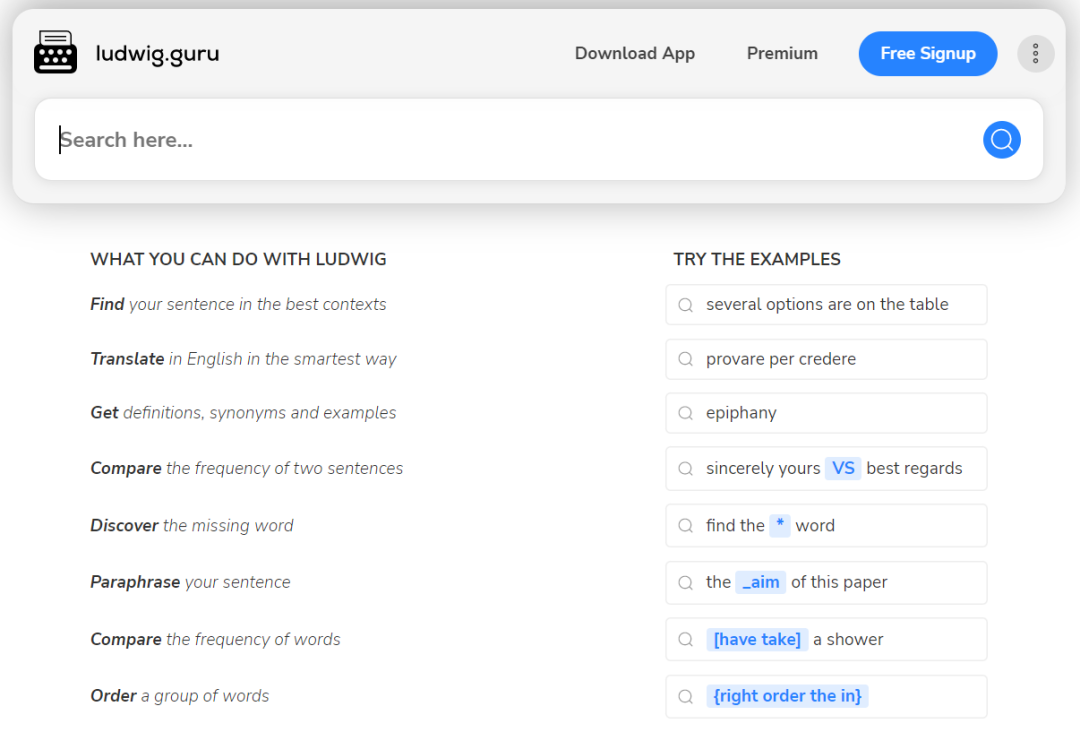Screen dimensions: 1080x732
Task: Click the VS badge in the compare example
Action: click(843, 468)
